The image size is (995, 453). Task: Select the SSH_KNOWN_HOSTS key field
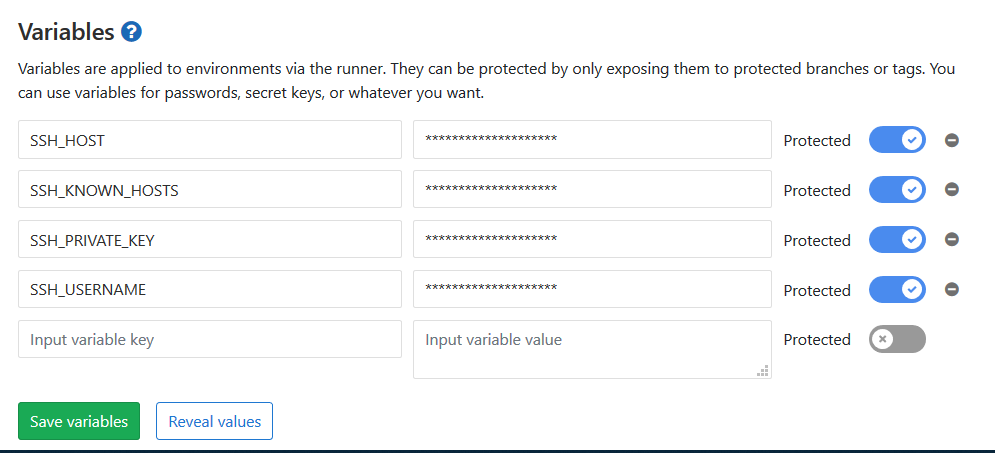[x=210, y=189]
